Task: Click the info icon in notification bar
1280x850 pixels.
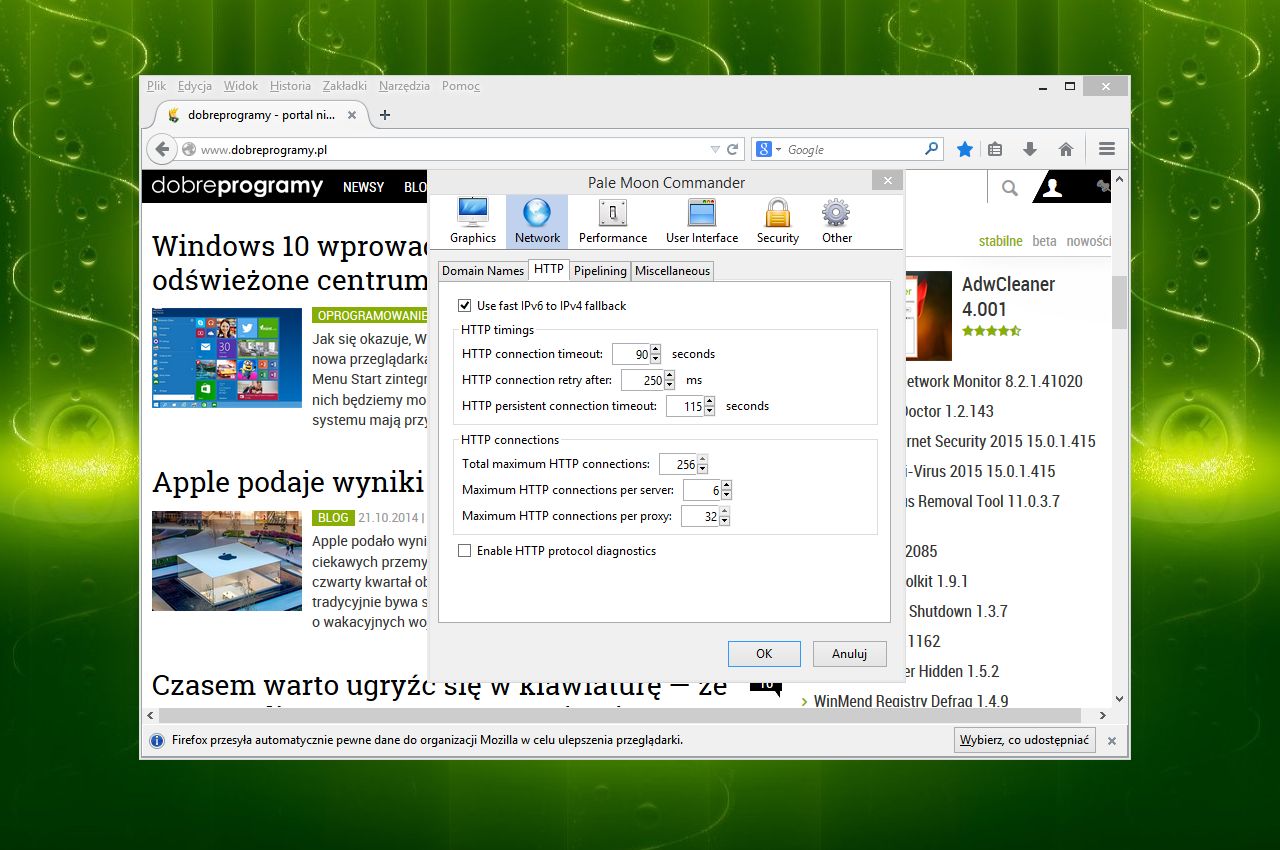Action: click(x=157, y=741)
